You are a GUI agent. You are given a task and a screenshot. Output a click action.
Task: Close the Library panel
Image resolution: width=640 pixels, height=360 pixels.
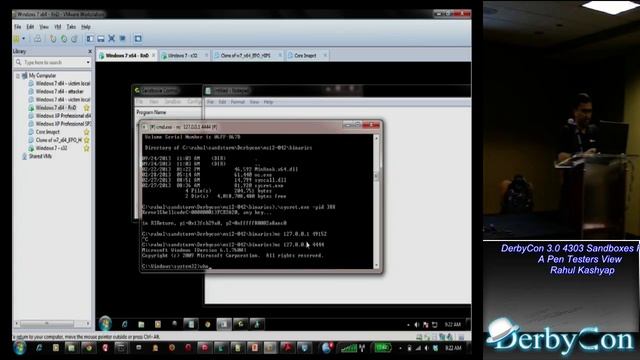coord(90,51)
